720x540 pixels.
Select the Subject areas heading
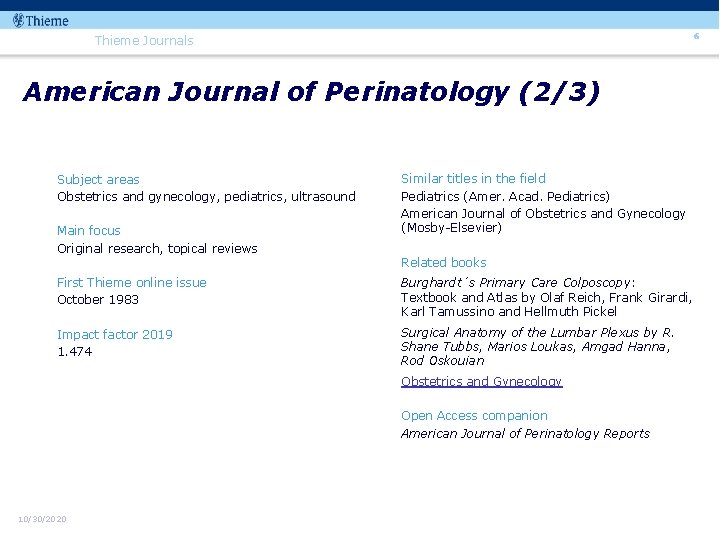pyautogui.click(x=98, y=180)
